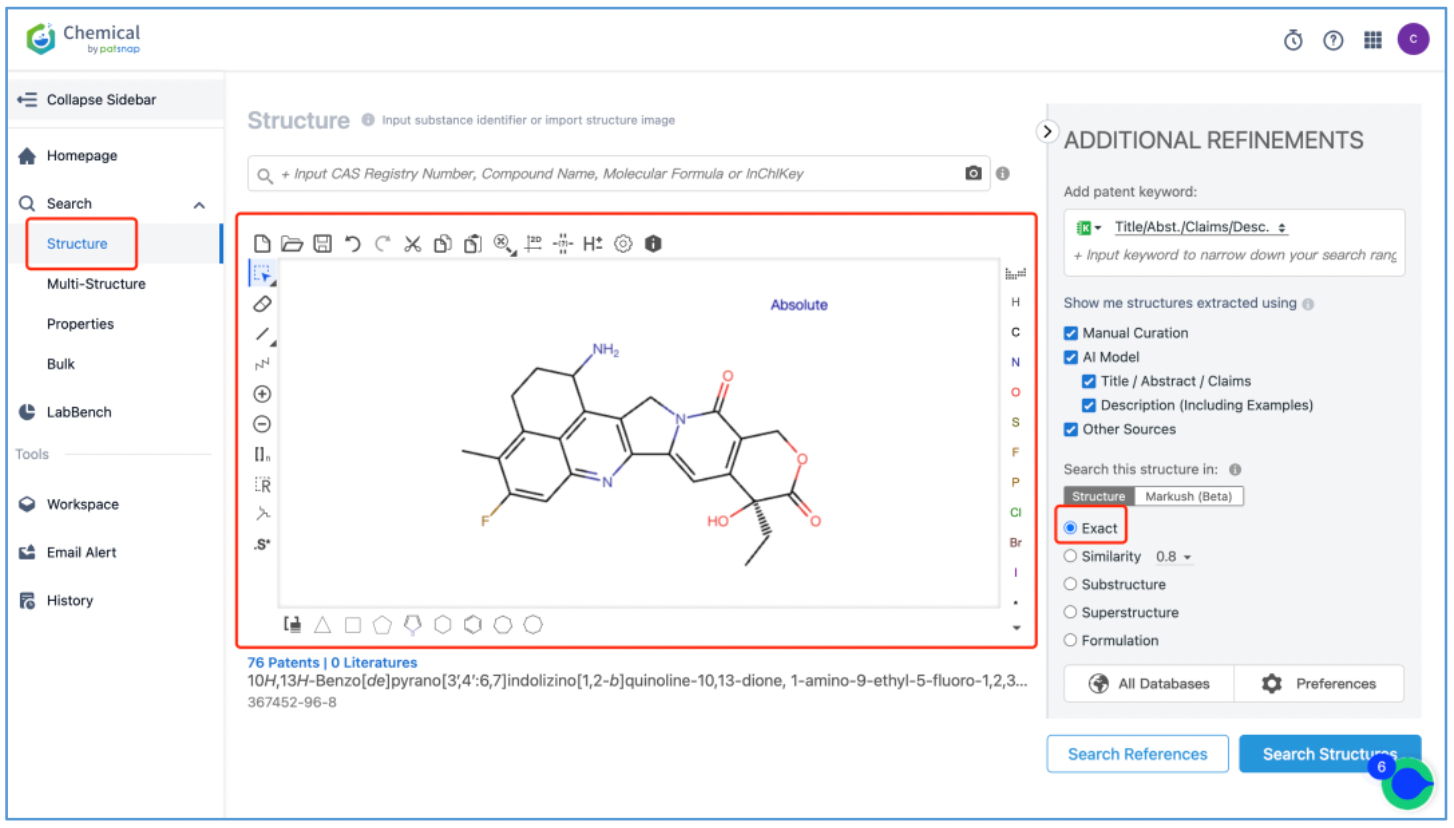Screen dimensions: 1454x828
Task: Open Title/Abst./Claims/Desc. field dropdown
Action: [1200, 228]
